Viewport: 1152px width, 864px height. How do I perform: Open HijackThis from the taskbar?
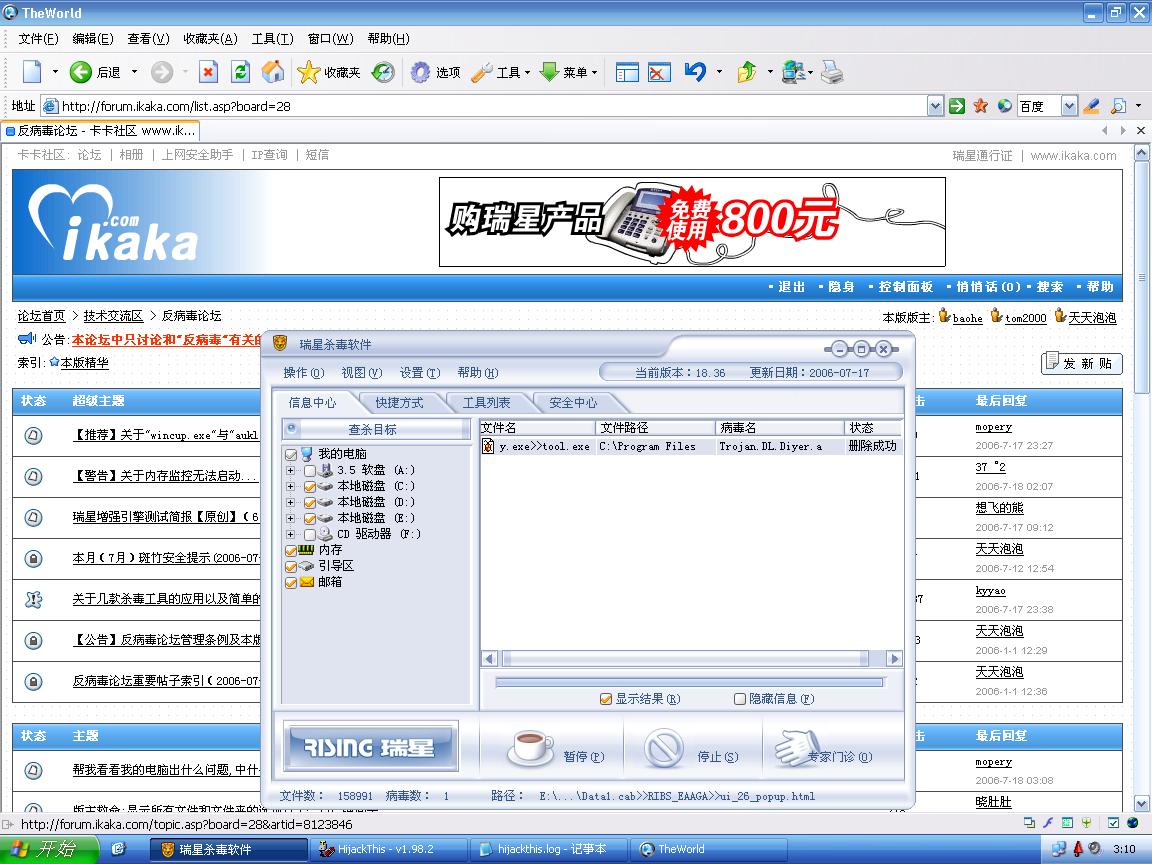tap(388, 849)
